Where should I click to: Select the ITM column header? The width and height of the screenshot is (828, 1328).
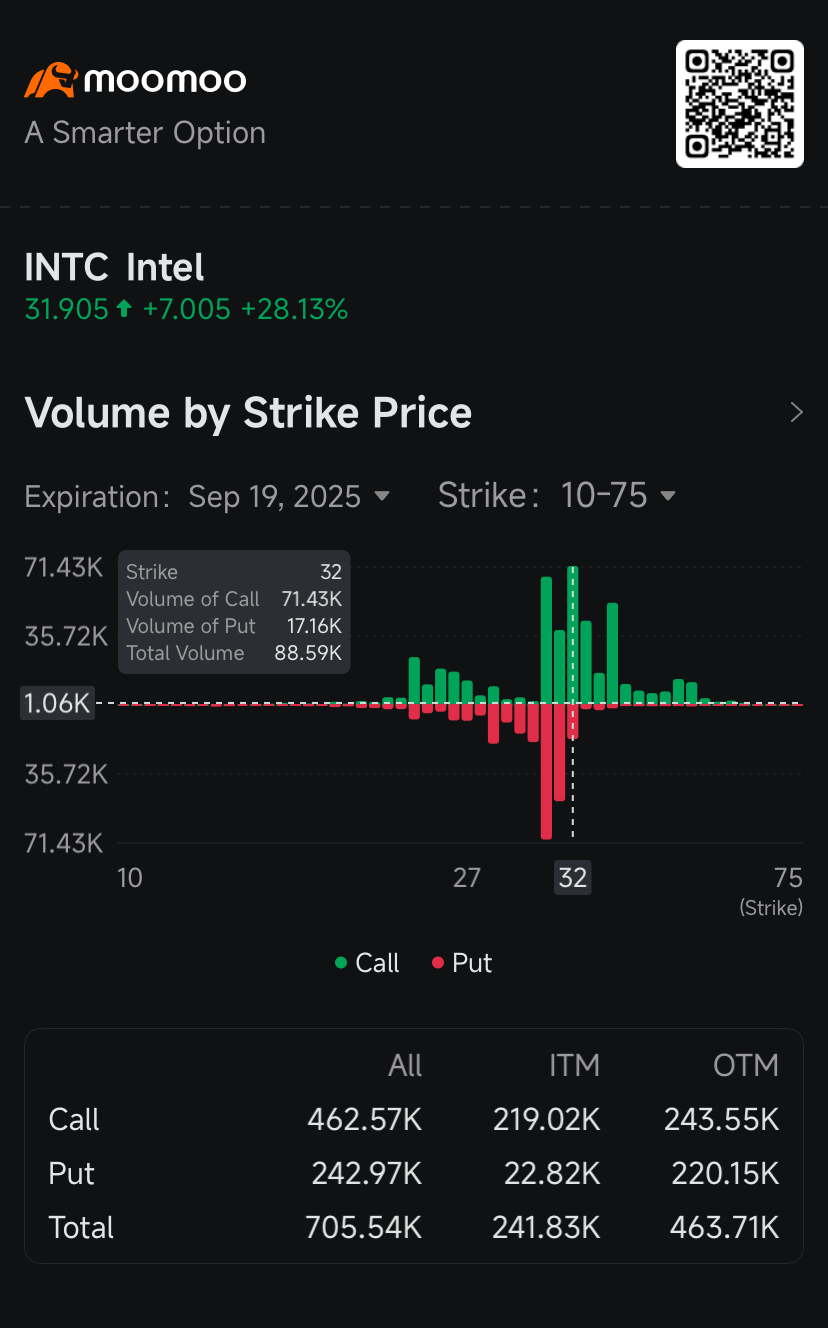click(x=574, y=1066)
